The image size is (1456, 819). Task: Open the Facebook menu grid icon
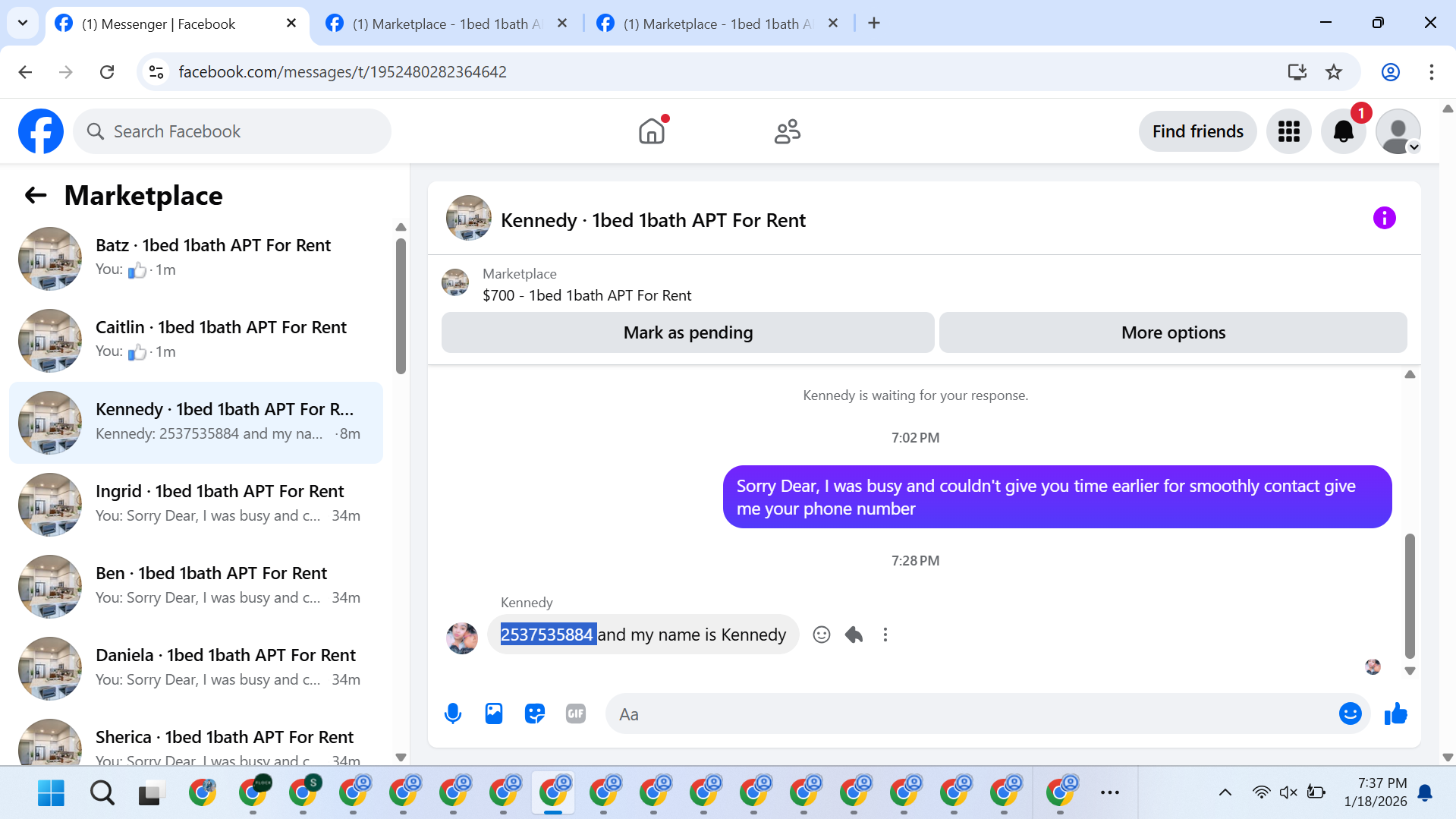coord(1288,131)
